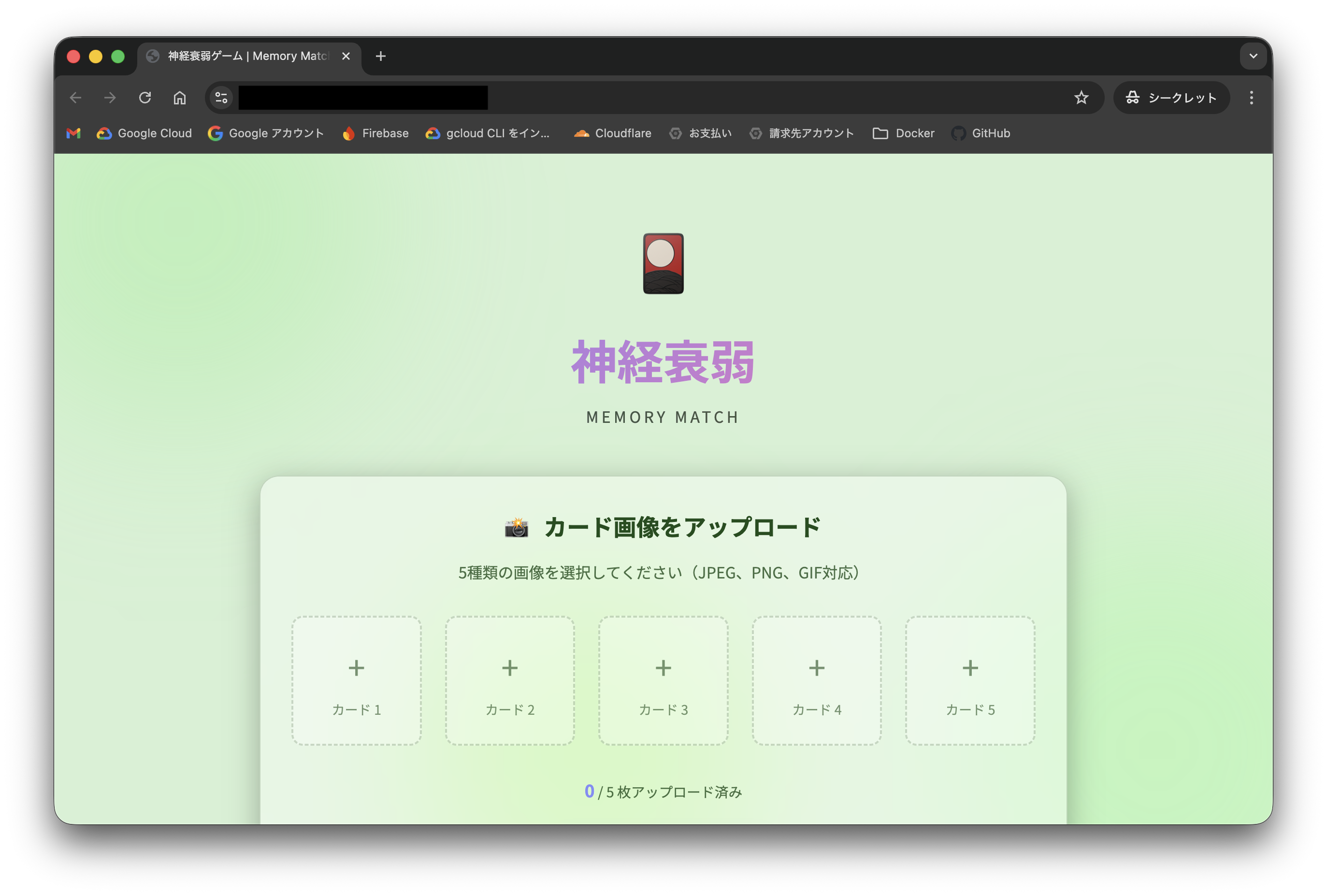Bookmark this page with star icon

coord(1081,98)
